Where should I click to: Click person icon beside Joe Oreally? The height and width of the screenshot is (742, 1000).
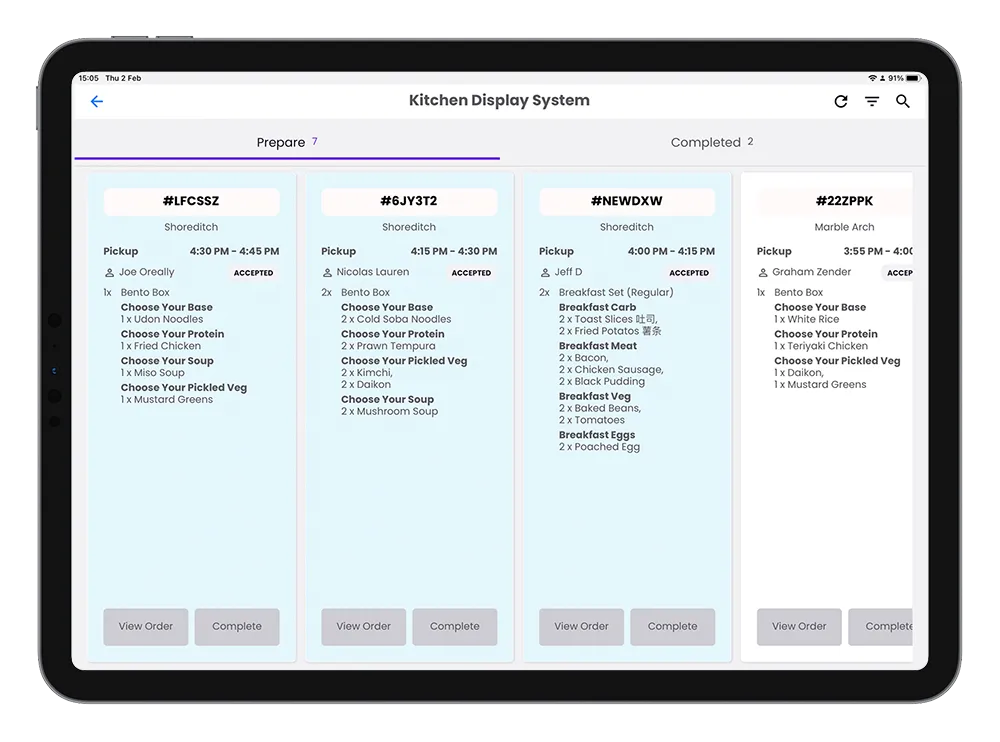point(109,272)
